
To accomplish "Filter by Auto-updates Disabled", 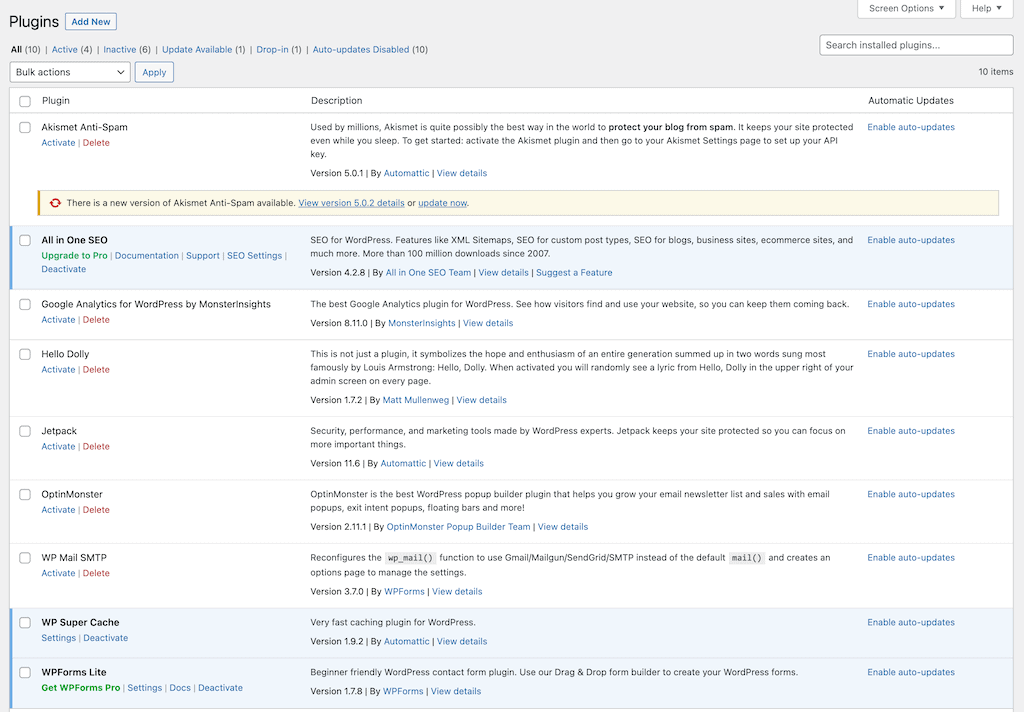I will tap(361, 50).
